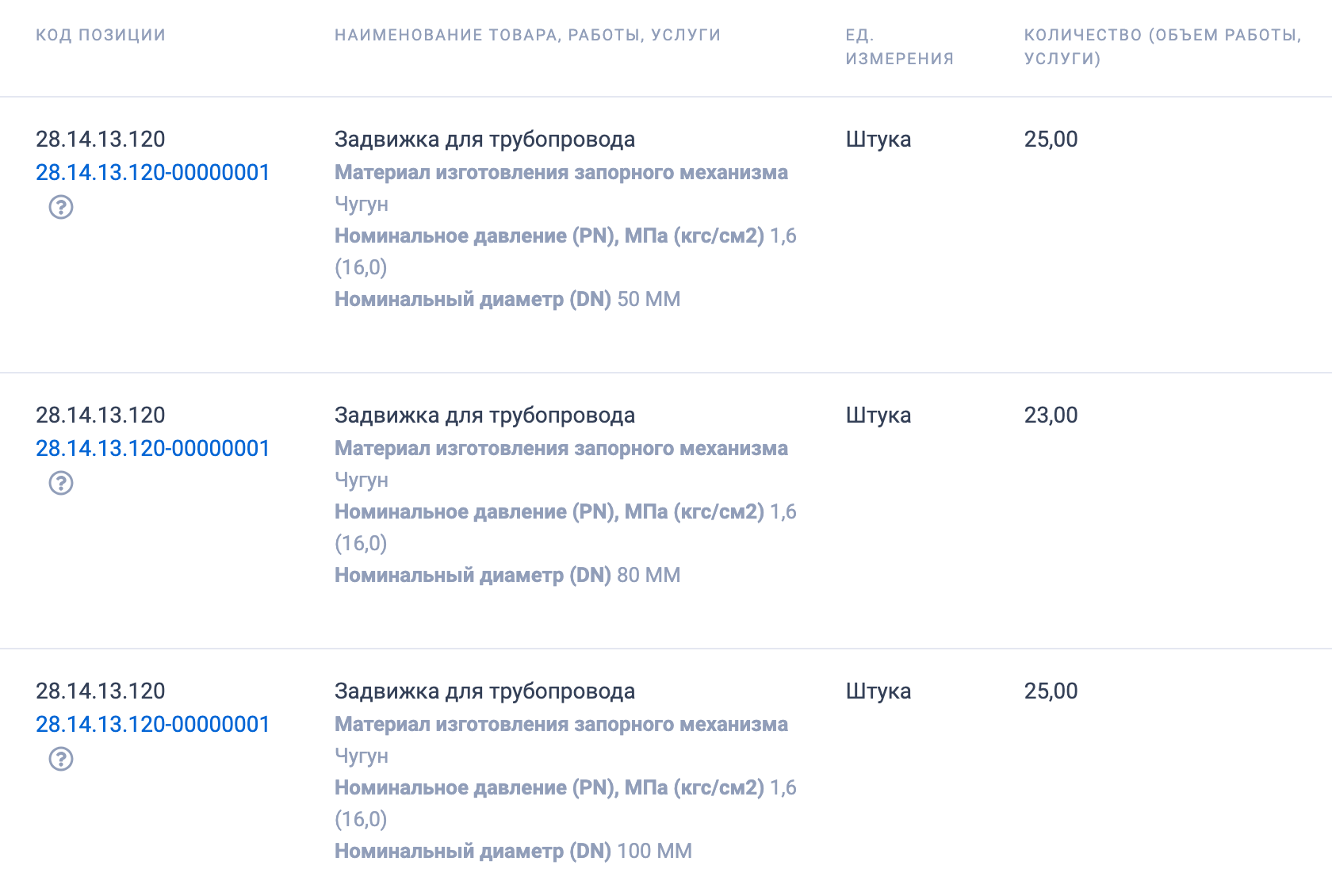Select 'Номинальный диаметр (DN) 80 ММ' text
Screen dimensions: 1332x896
point(507,575)
